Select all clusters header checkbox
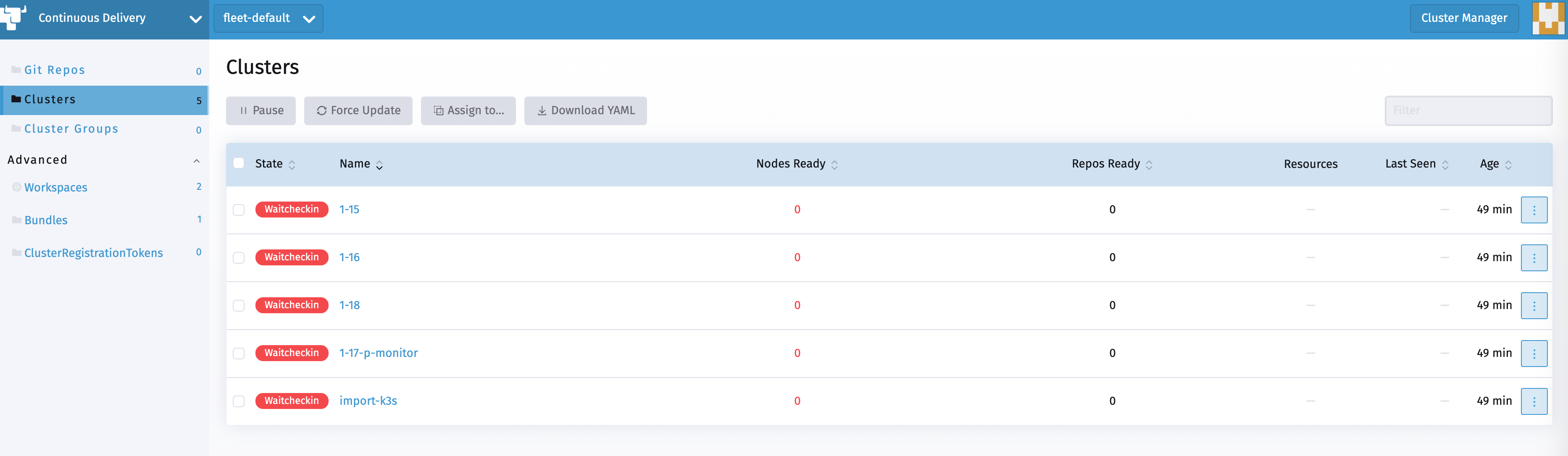The image size is (1568, 456). 239,163
